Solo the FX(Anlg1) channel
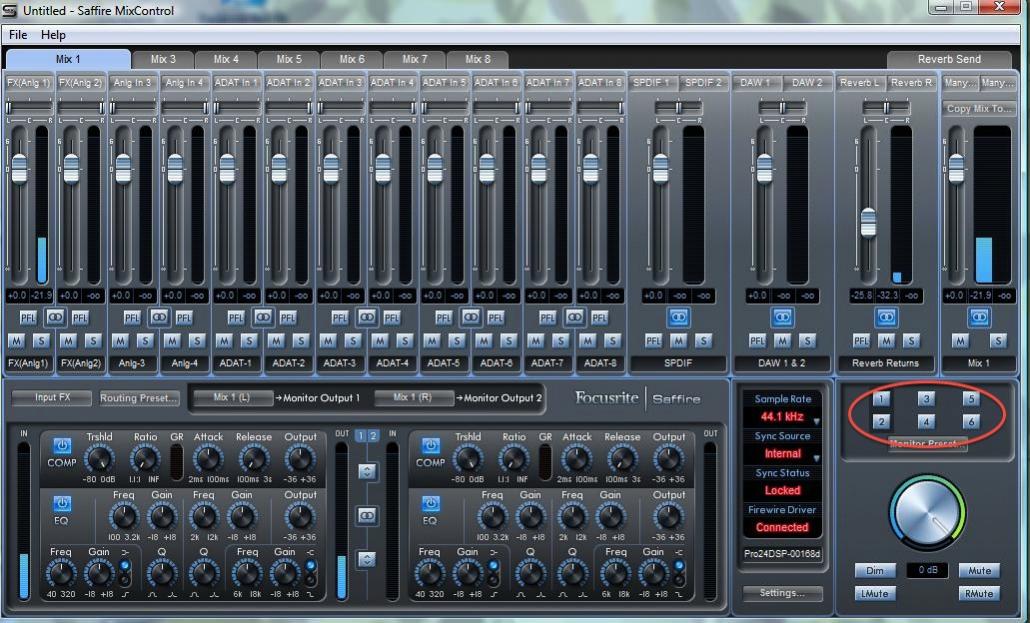Image resolution: width=1030 pixels, height=623 pixels. [x=41, y=341]
